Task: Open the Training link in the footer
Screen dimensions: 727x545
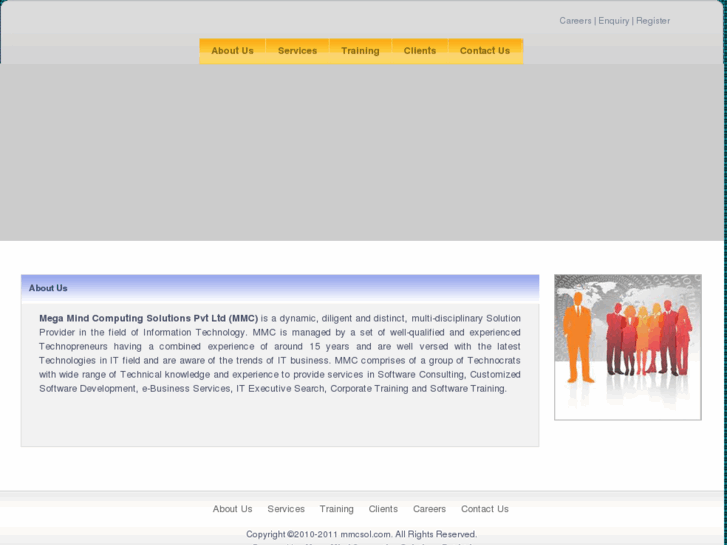Action: point(337,509)
